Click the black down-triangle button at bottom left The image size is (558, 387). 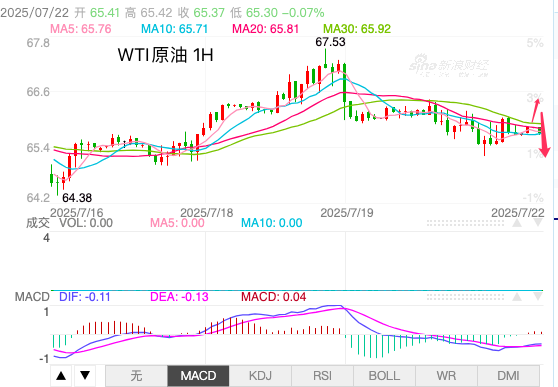(85, 376)
